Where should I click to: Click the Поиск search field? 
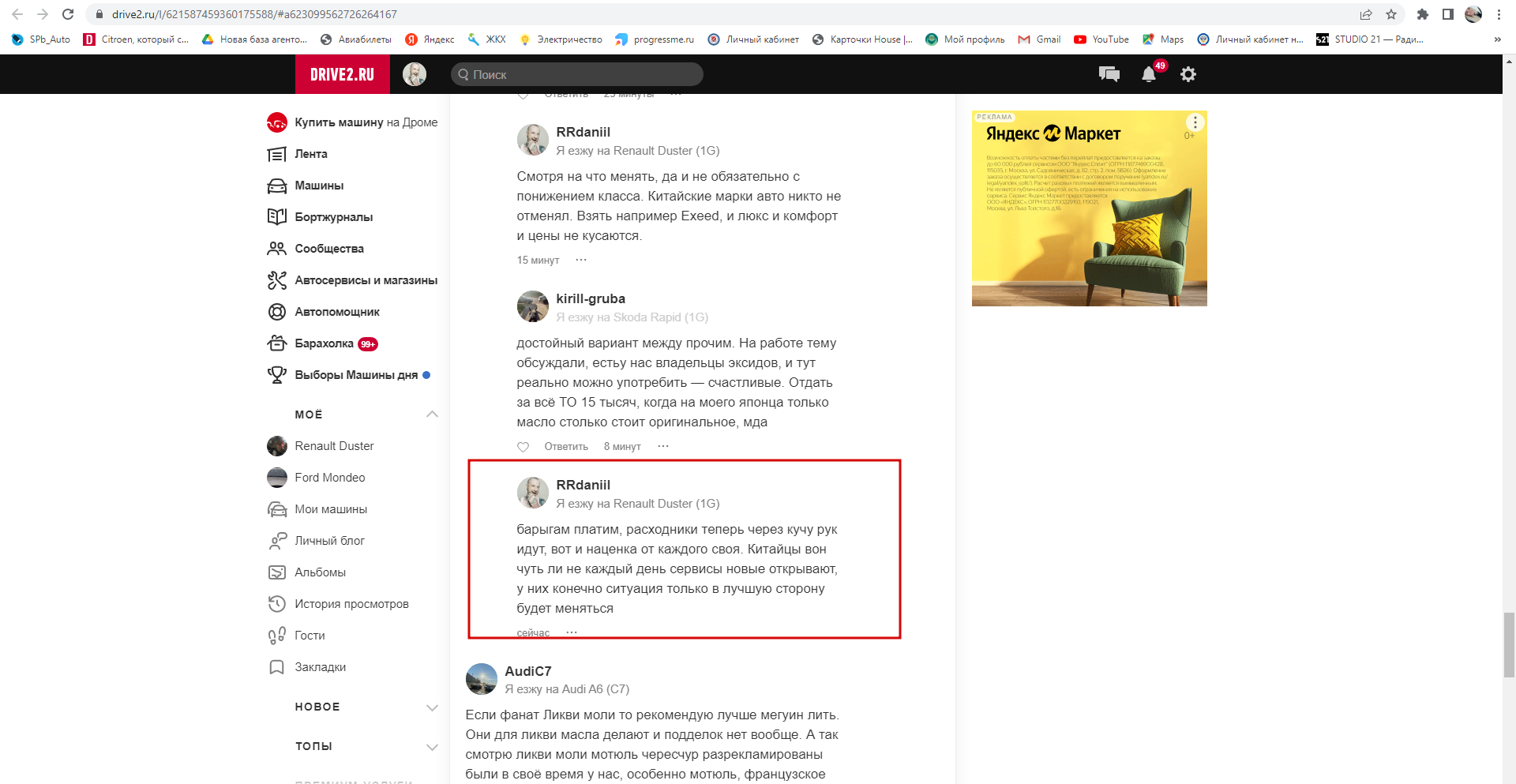[x=577, y=74]
